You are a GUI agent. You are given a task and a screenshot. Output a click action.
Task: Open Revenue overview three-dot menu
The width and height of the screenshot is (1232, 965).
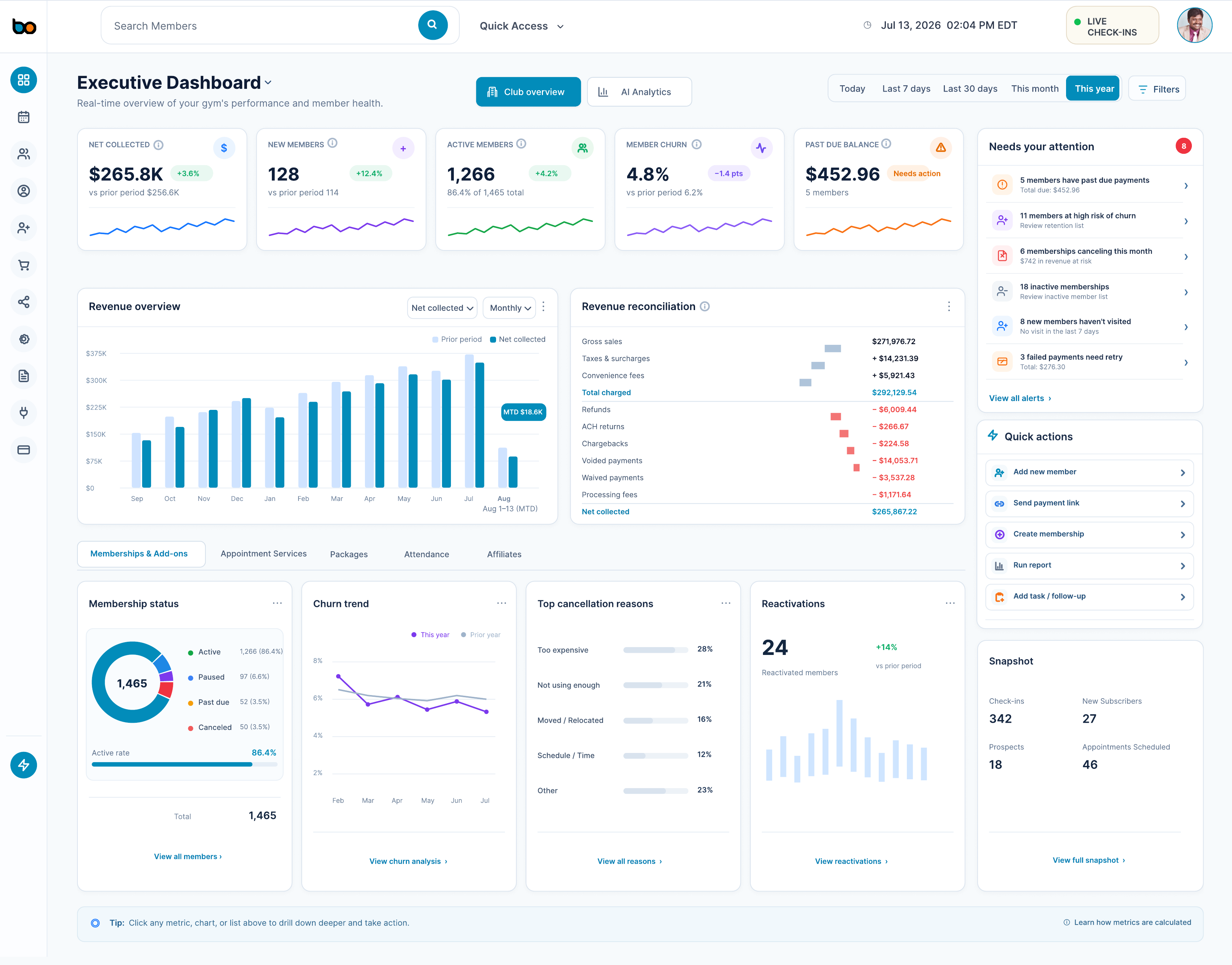point(544,307)
